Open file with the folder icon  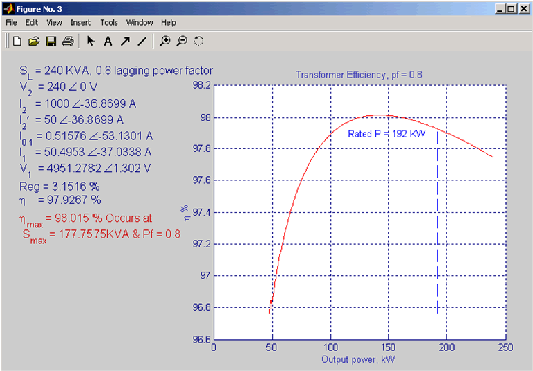coord(33,41)
